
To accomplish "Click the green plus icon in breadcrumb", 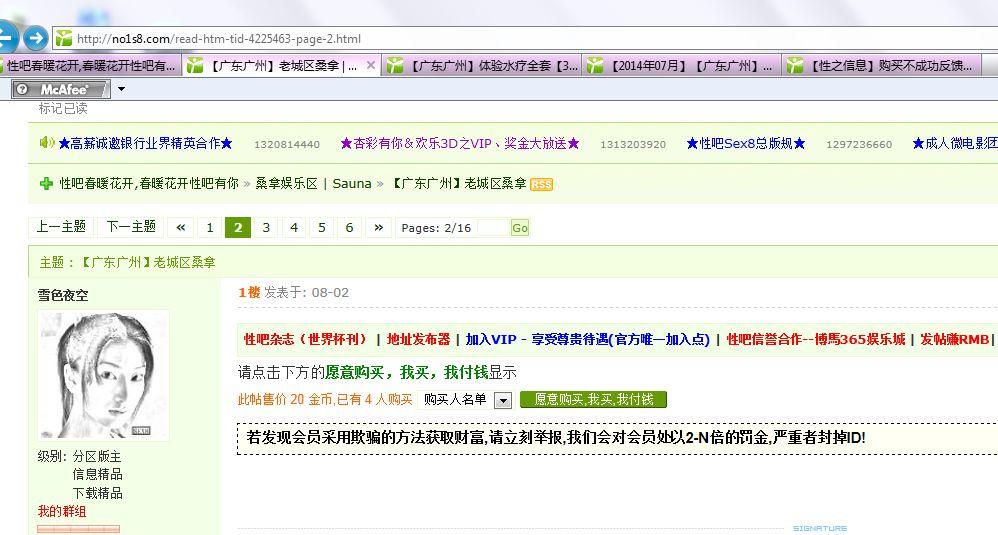I will click(46, 184).
